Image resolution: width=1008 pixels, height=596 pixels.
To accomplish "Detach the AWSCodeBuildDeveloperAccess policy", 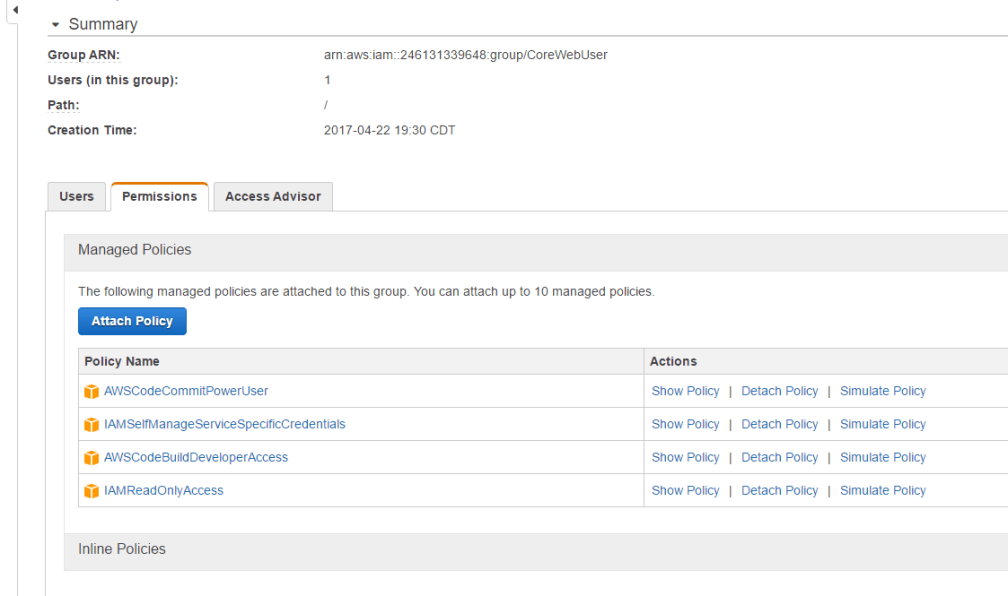I will (x=779, y=457).
